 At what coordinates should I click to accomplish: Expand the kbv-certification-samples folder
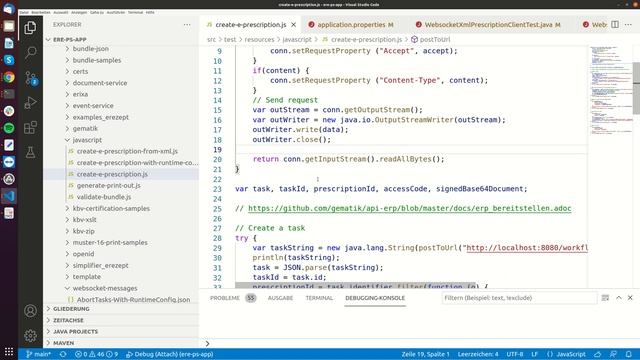[x=111, y=208]
